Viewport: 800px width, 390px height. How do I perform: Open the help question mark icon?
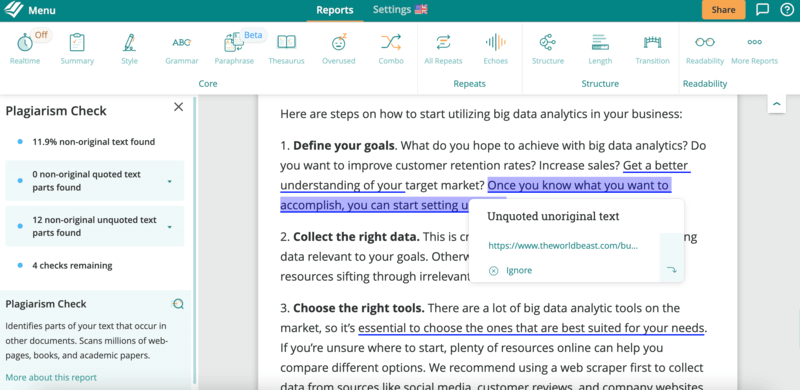(x=787, y=10)
